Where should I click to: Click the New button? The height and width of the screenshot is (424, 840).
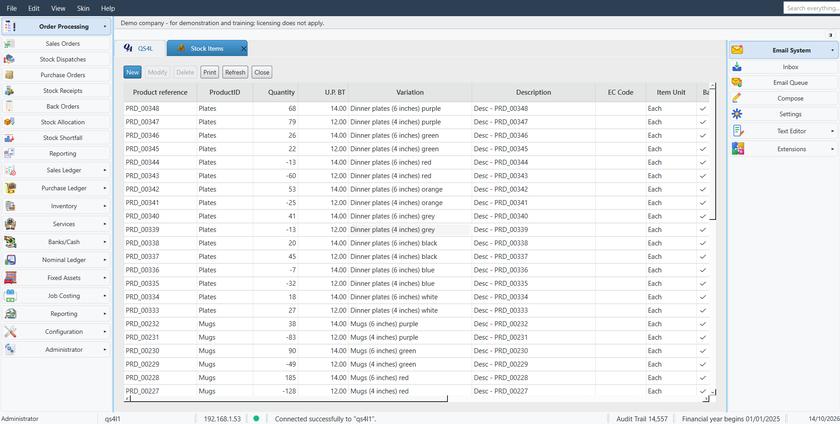click(132, 72)
